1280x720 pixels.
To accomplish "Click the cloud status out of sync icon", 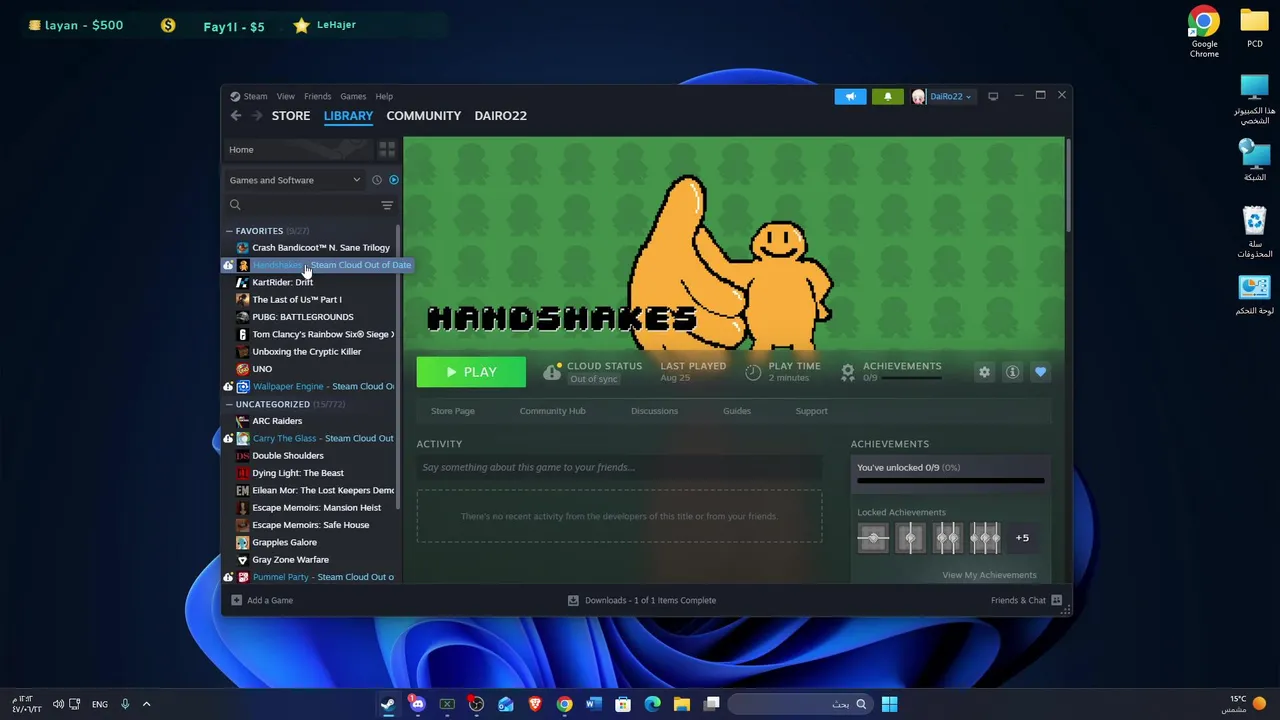I will 552,372.
